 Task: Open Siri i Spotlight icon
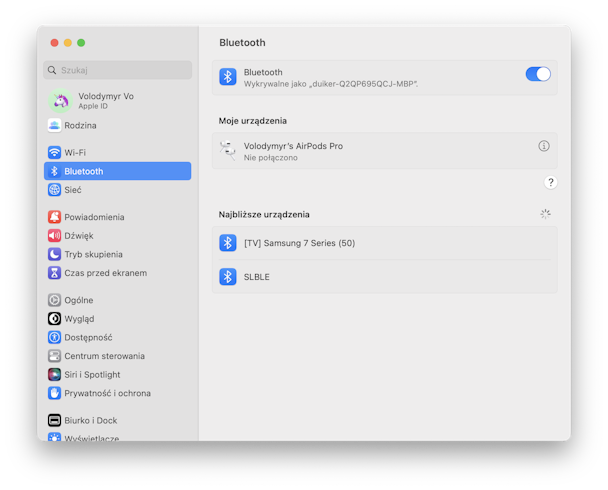click(54, 374)
